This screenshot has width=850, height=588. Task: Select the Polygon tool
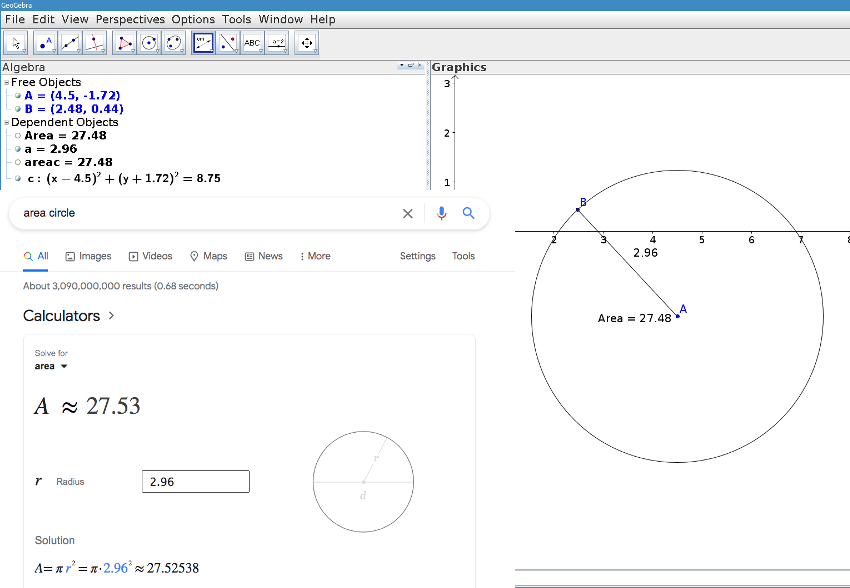point(125,42)
